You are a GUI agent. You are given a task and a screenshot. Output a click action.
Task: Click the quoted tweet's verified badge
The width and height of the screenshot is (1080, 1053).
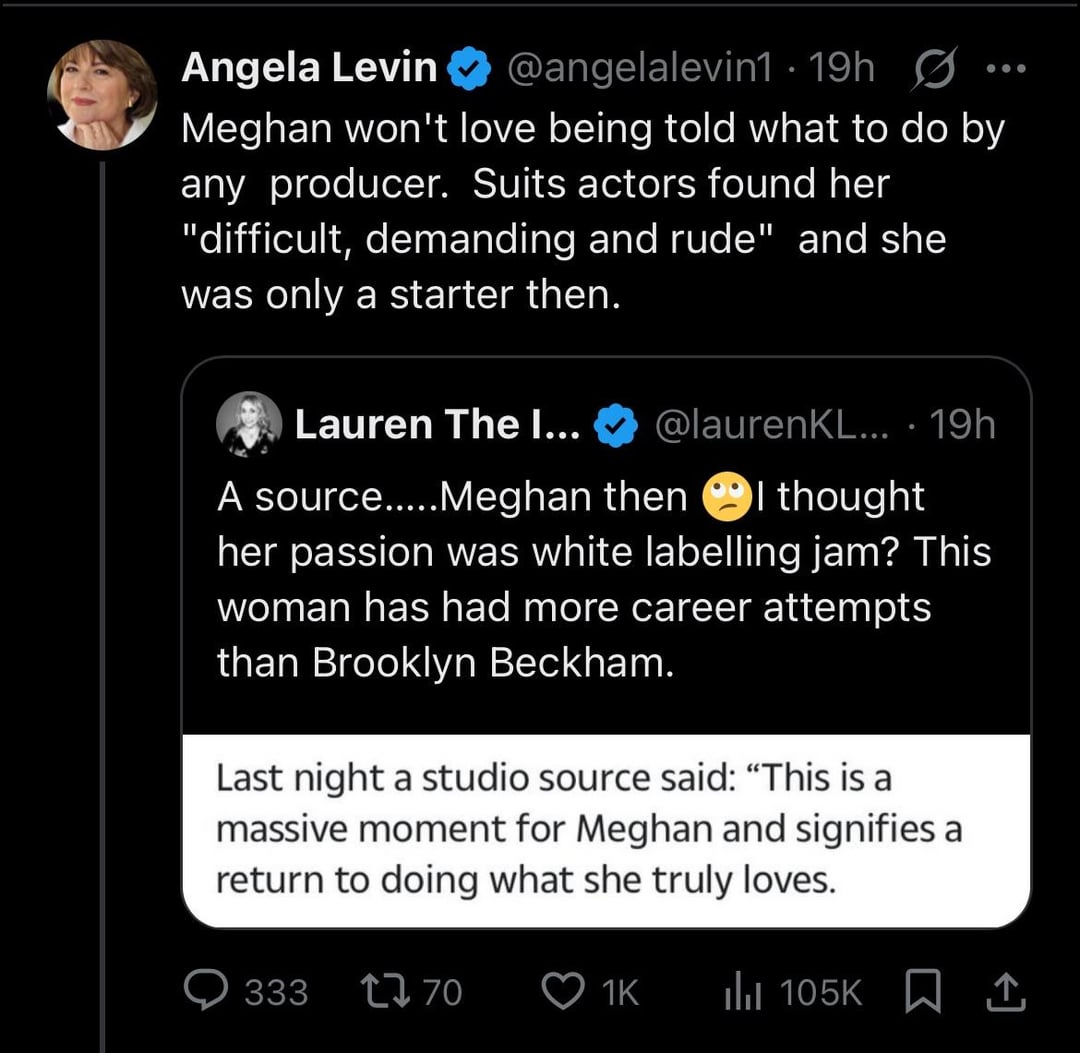[616, 427]
